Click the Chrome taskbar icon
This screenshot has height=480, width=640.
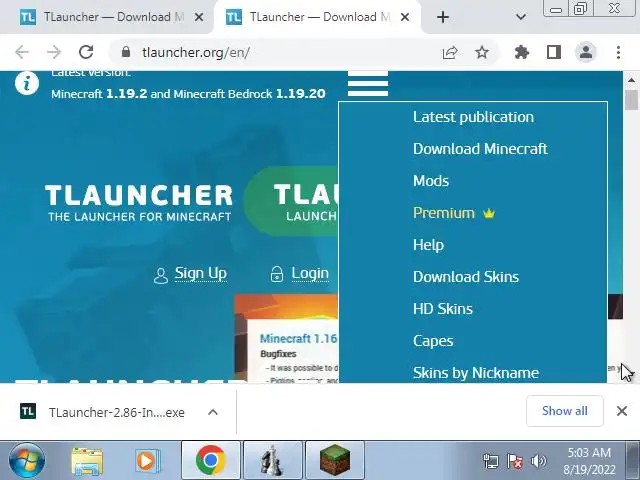(211, 460)
